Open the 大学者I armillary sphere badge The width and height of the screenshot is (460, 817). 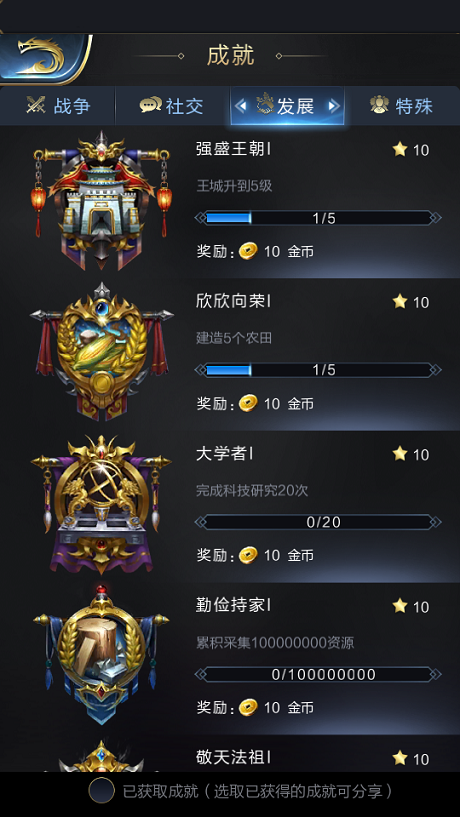(102, 504)
